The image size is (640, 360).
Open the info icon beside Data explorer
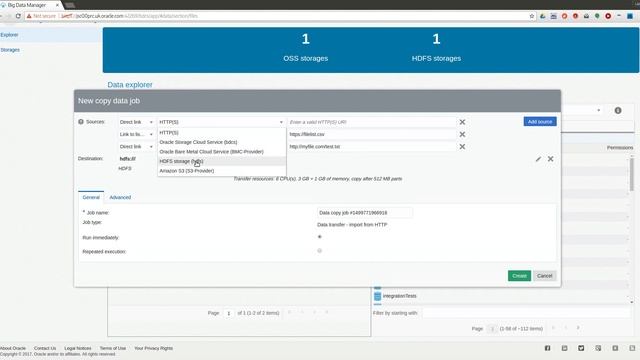click(x=618, y=110)
